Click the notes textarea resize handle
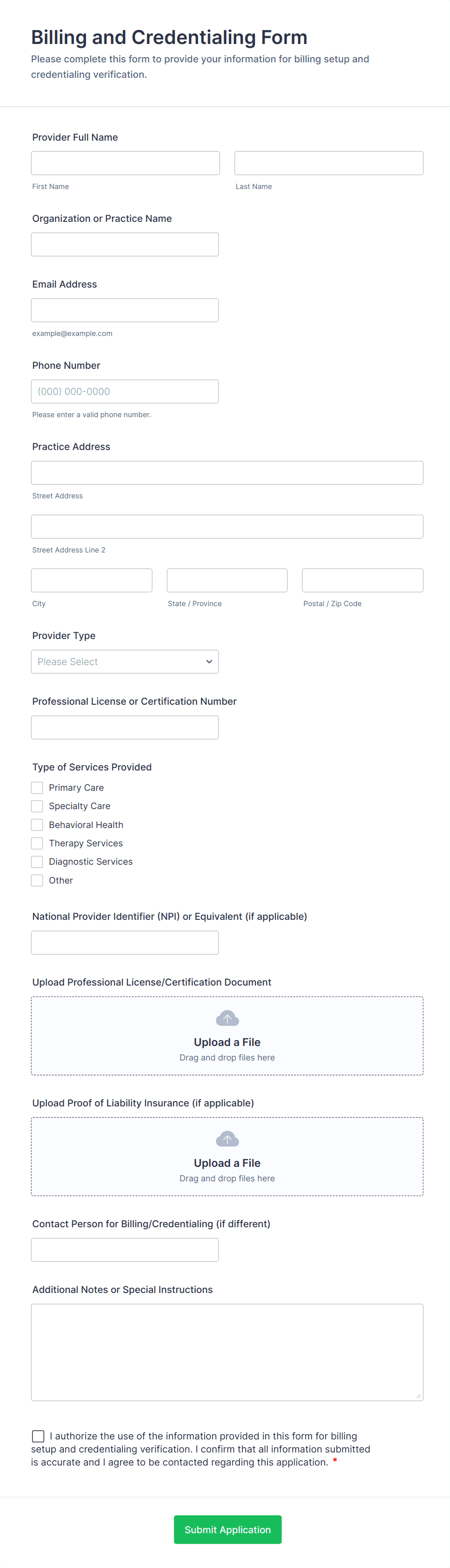The height and width of the screenshot is (1568, 450). (418, 1396)
